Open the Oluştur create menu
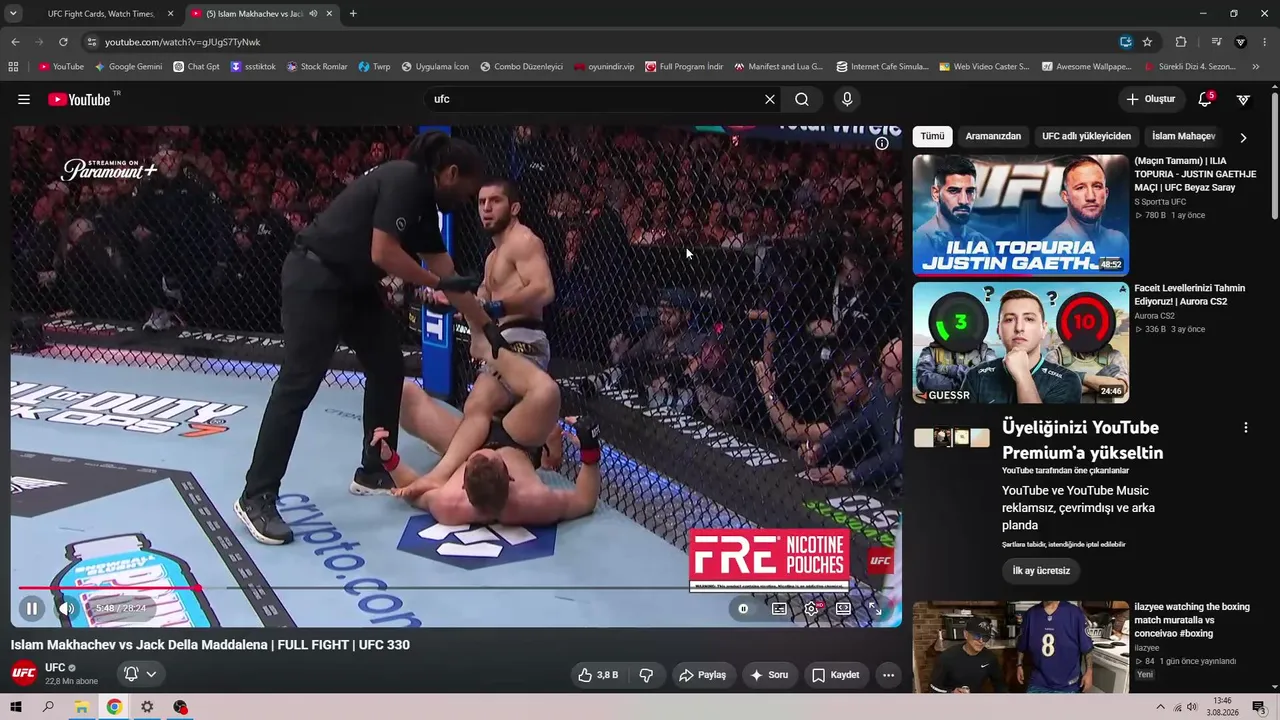The width and height of the screenshot is (1280, 720). [1151, 99]
